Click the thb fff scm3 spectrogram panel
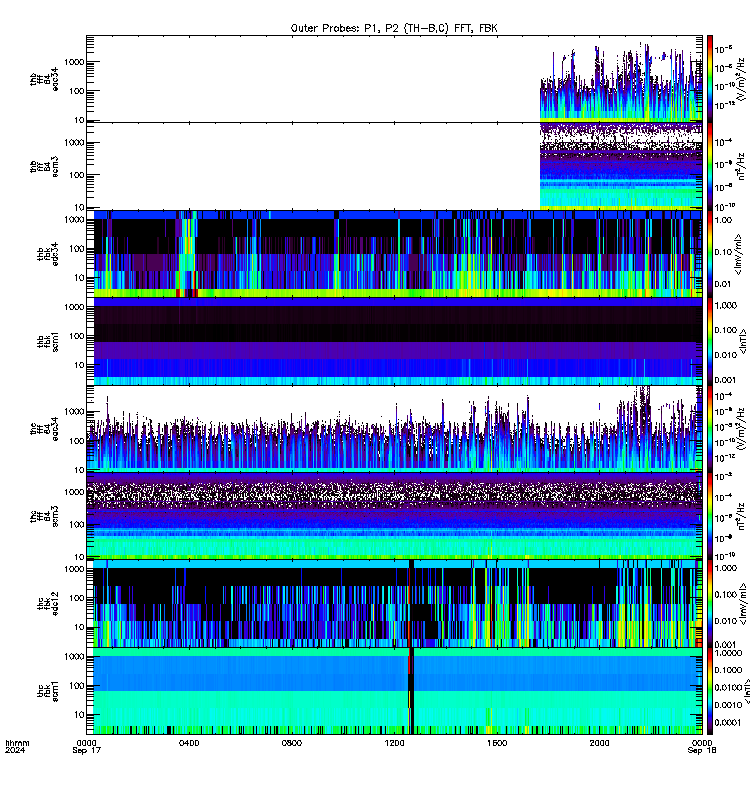 tap(394, 166)
